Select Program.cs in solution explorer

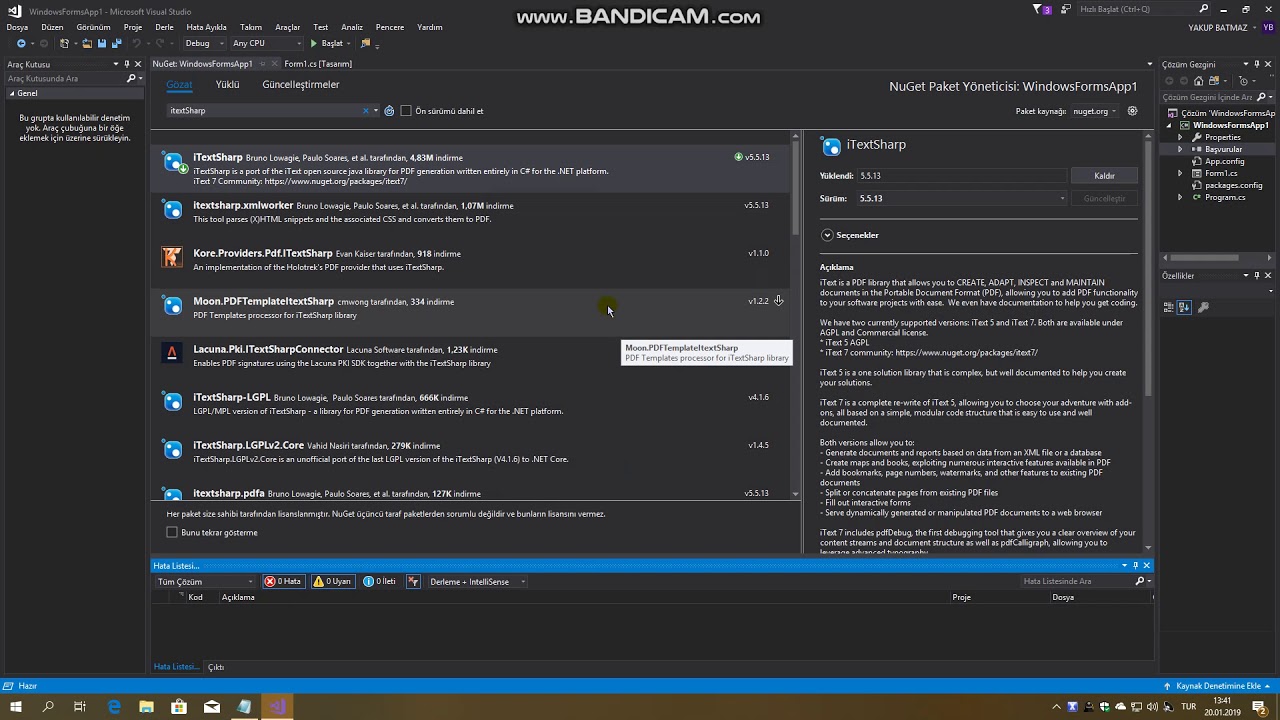tap(1225, 197)
